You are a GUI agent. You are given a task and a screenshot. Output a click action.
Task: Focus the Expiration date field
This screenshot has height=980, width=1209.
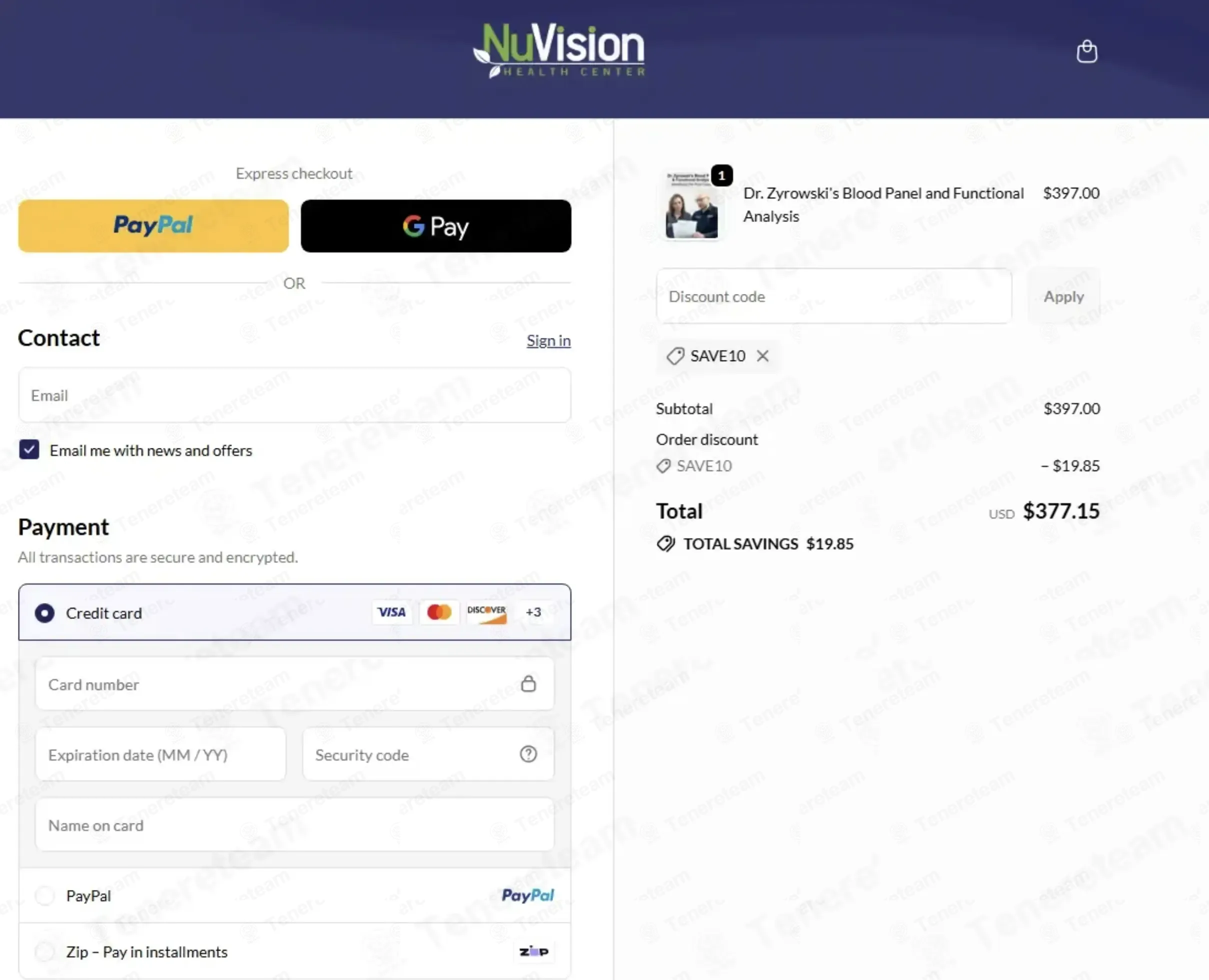[x=161, y=755]
